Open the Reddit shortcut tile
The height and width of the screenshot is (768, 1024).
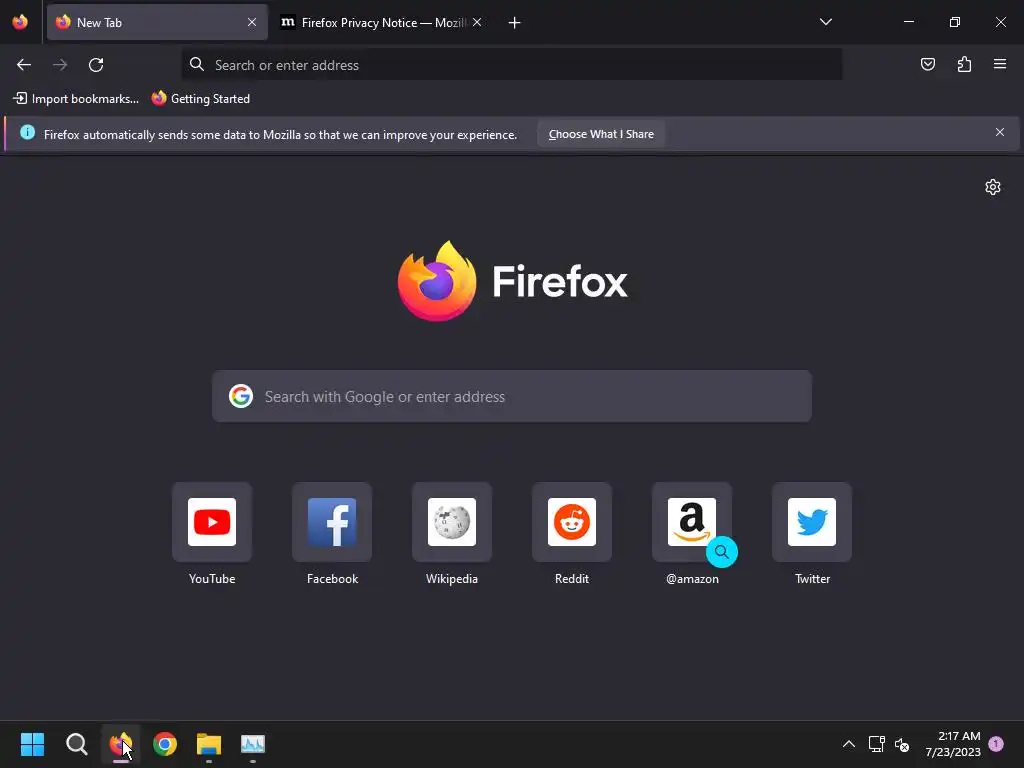572,522
